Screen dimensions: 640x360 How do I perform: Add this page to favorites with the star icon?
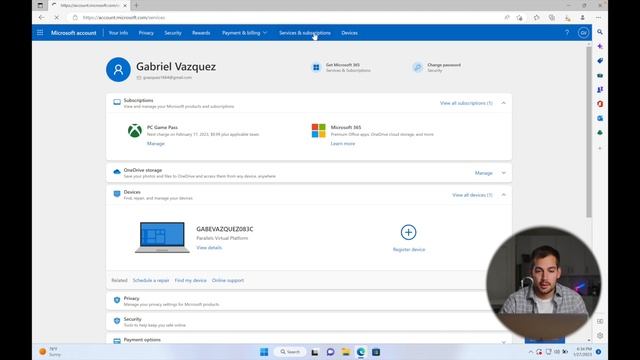(x=520, y=18)
